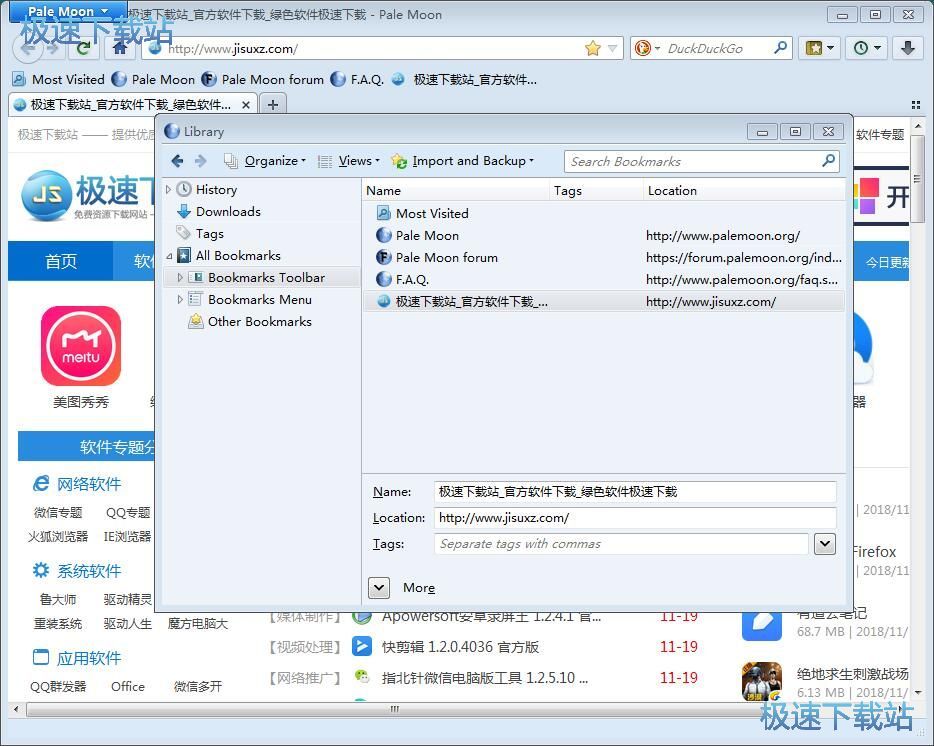Edit the bookmark Location field
The height and width of the screenshot is (746, 934).
pyautogui.click(x=635, y=518)
